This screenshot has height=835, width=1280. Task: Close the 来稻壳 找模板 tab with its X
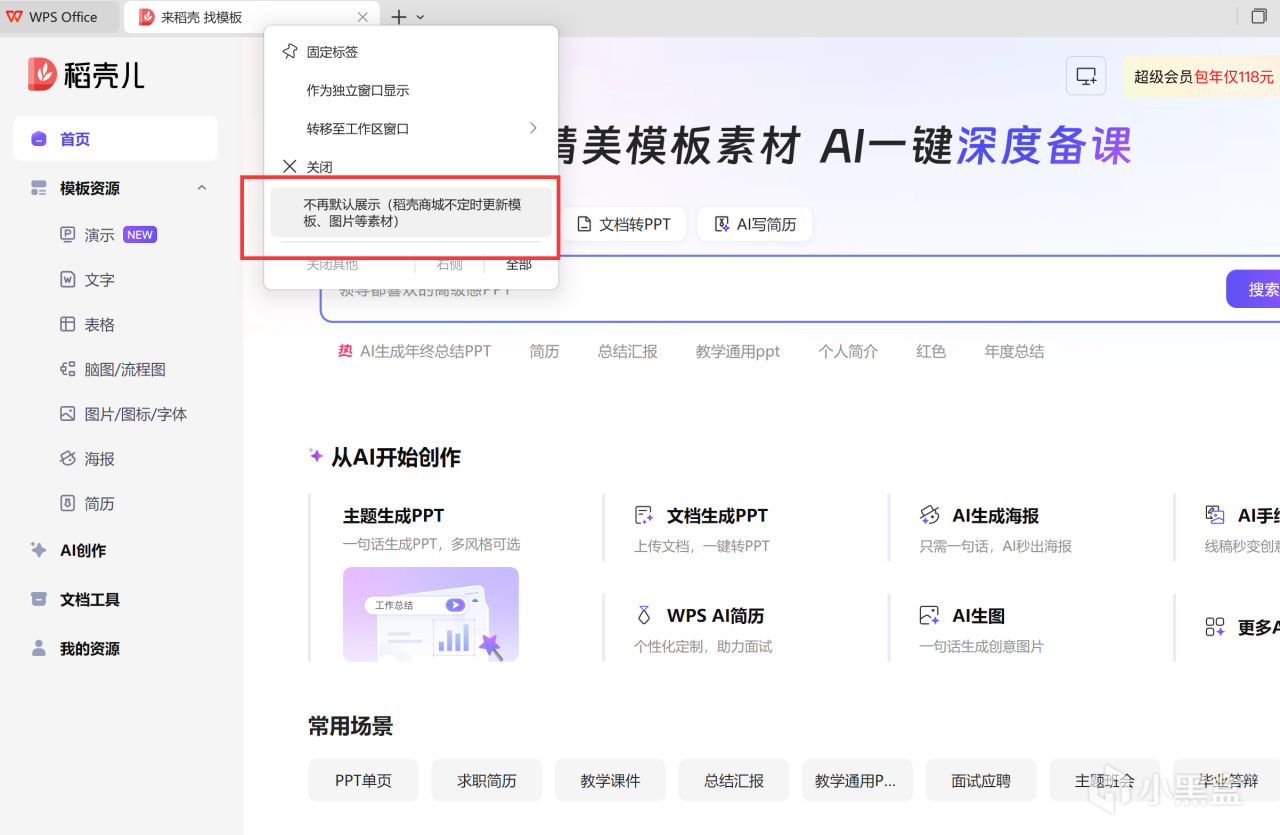pyautogui.click(x=363, y=17)
